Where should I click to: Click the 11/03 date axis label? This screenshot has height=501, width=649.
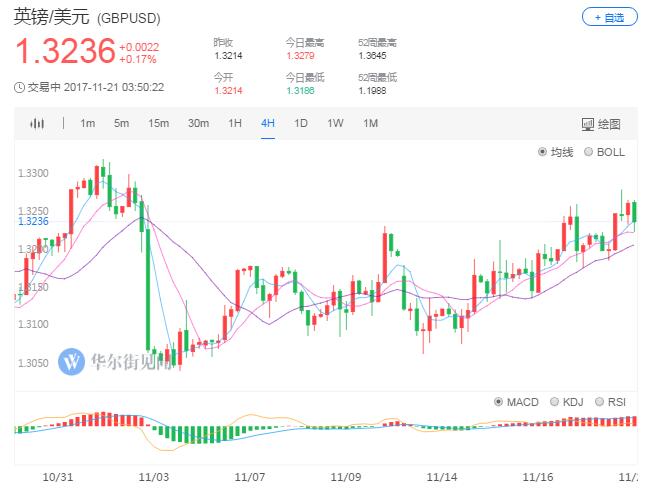[x=154, y=477]
